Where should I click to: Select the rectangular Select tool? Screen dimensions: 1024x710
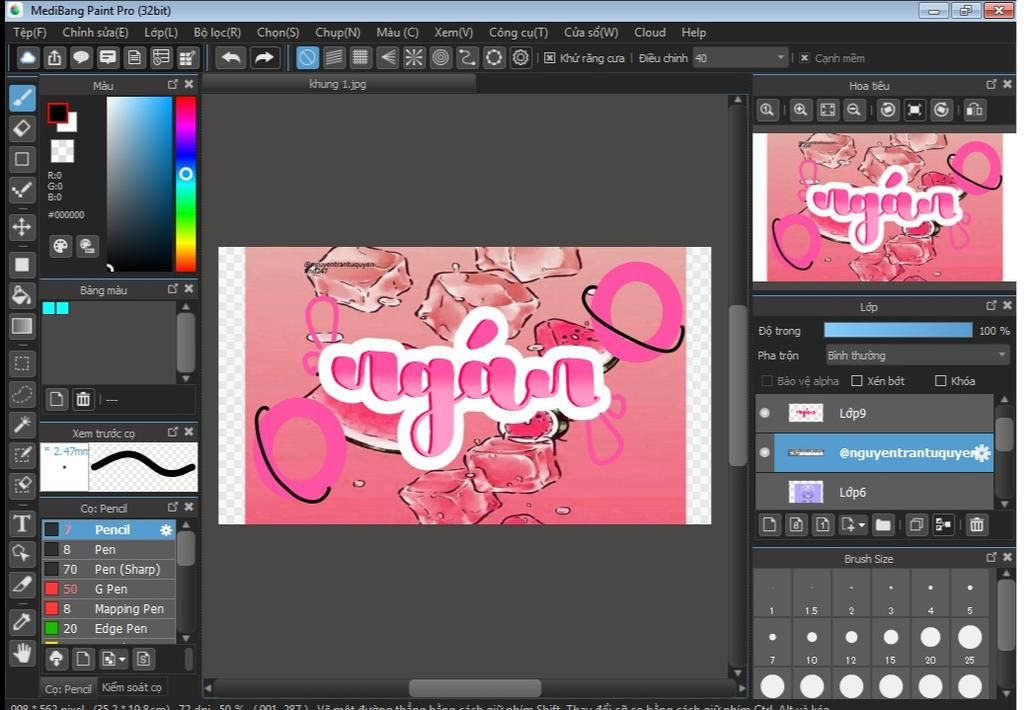22,363
